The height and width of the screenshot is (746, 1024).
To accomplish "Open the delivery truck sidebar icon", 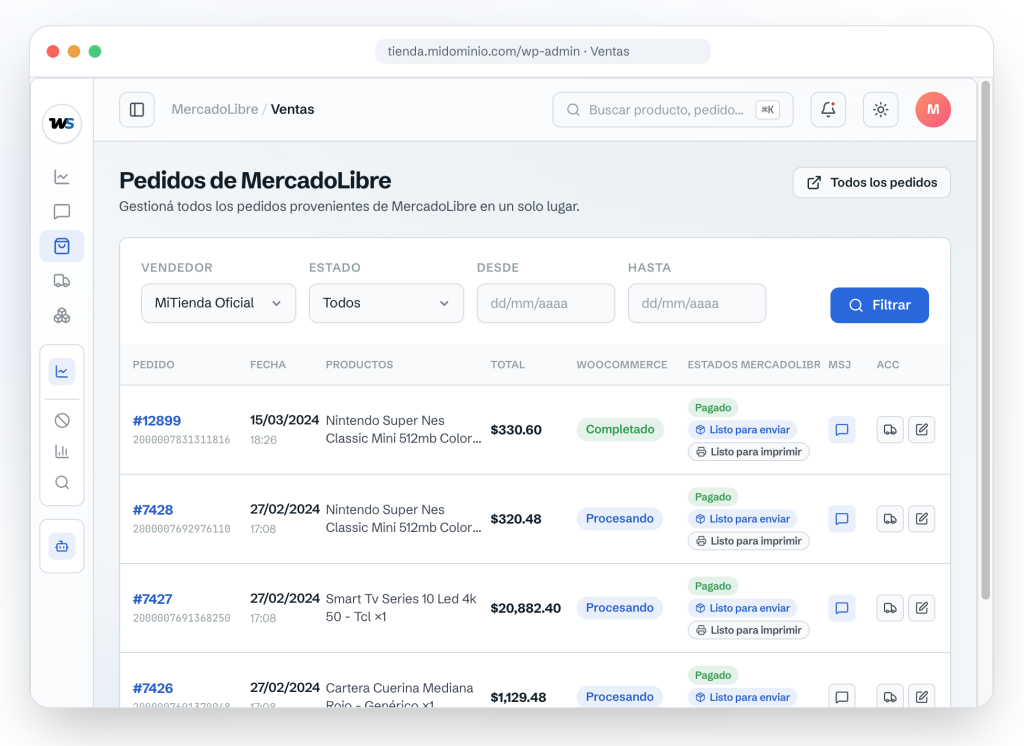I will point(62,281).
